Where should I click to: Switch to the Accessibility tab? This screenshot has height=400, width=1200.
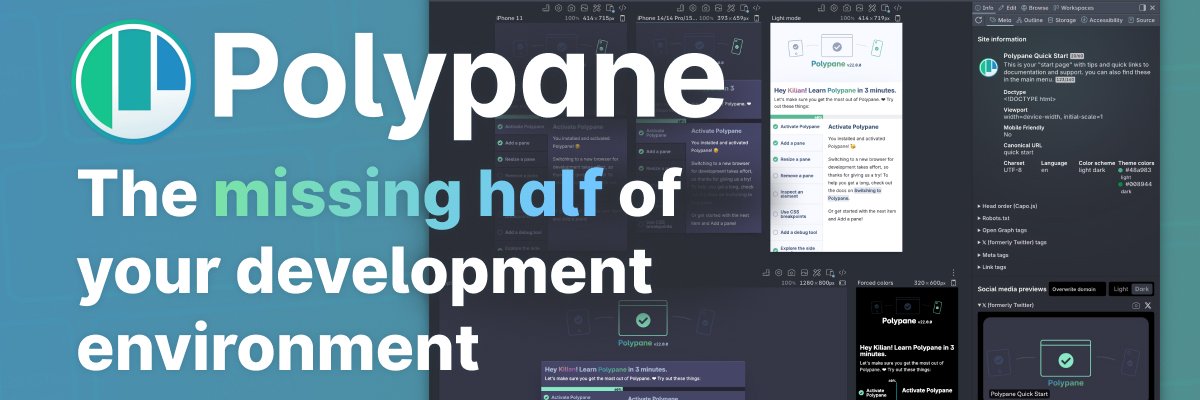click(x=1101, y=20)
